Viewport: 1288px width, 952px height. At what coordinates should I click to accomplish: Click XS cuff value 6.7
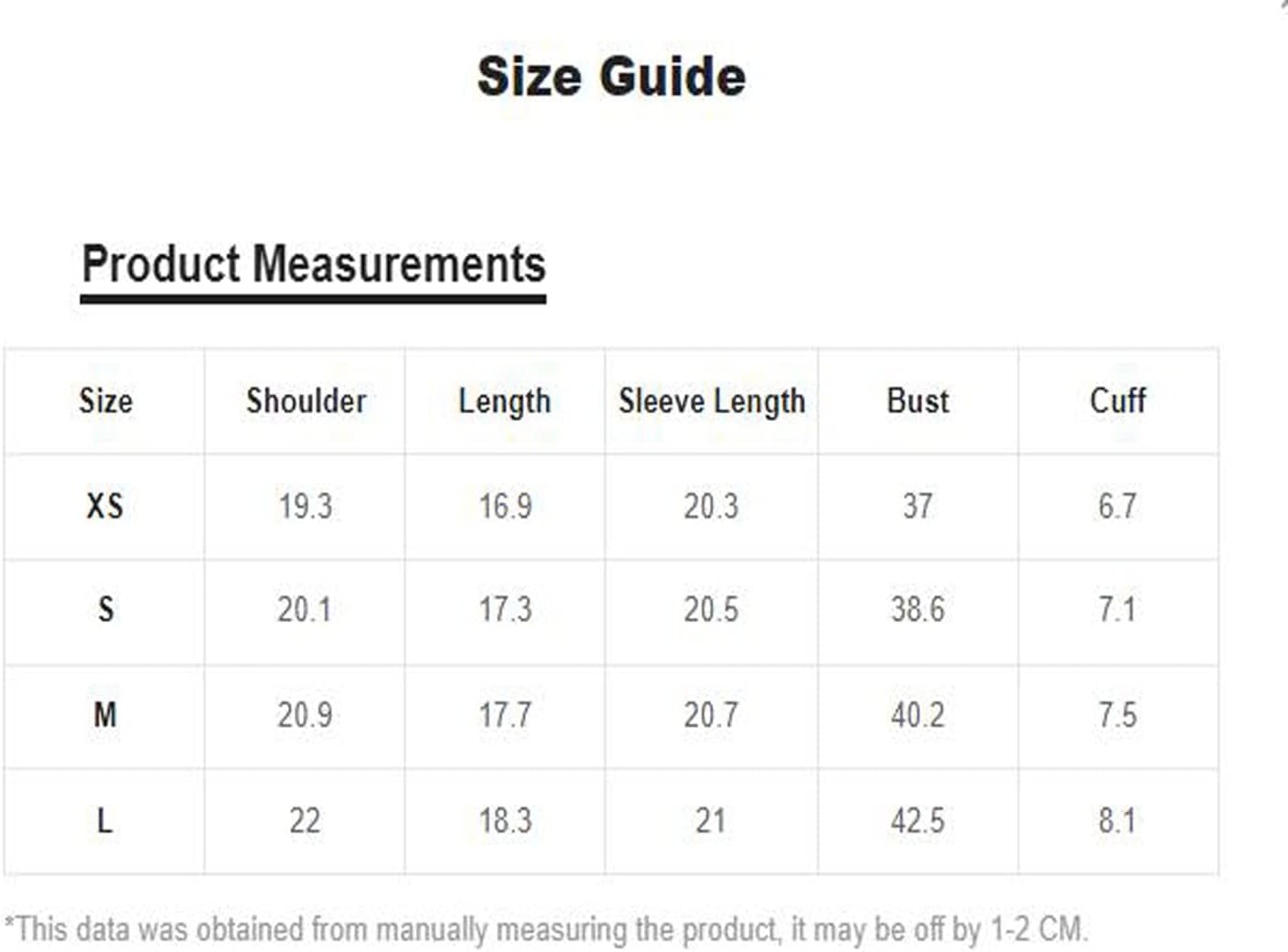[x=1117, y=506]
